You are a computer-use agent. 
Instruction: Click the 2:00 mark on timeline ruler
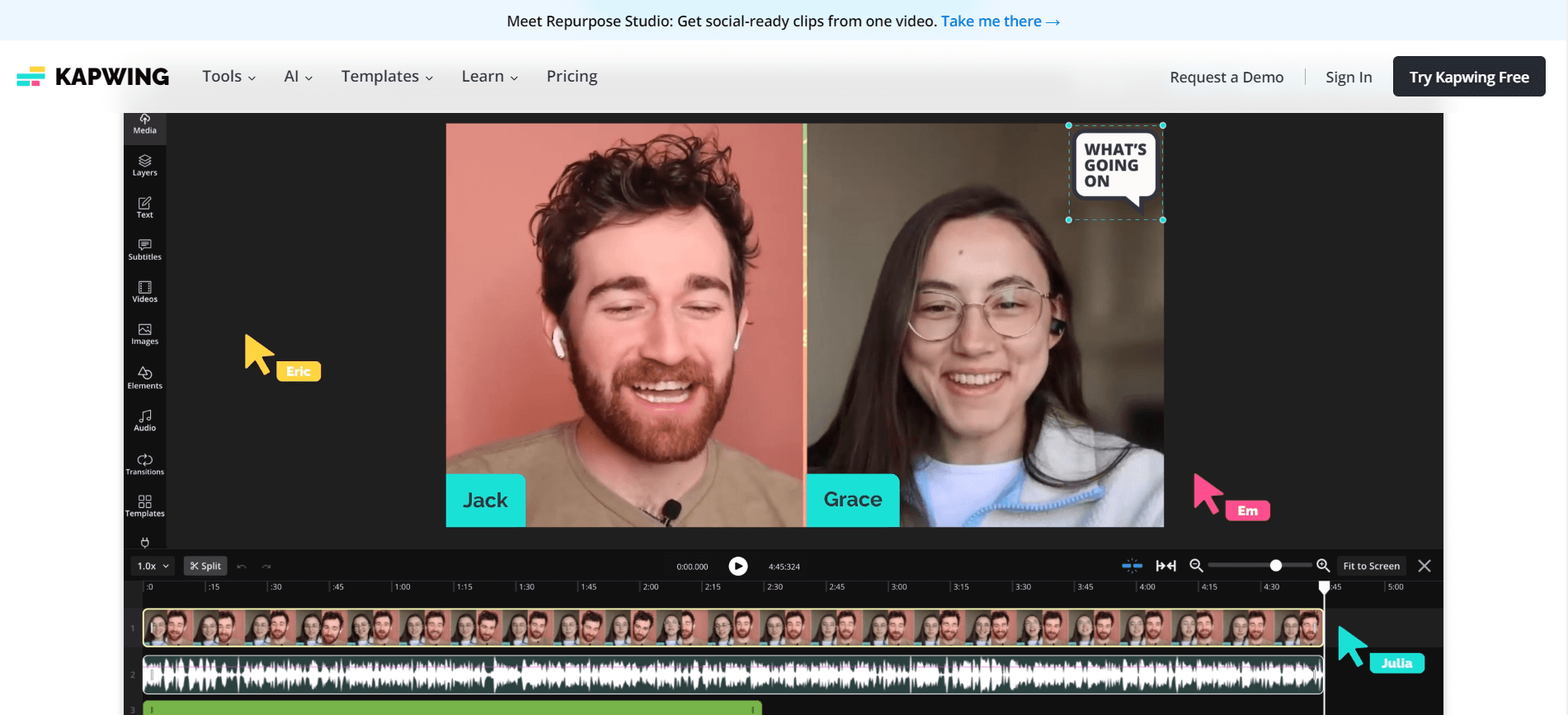[x=651, y=587]
